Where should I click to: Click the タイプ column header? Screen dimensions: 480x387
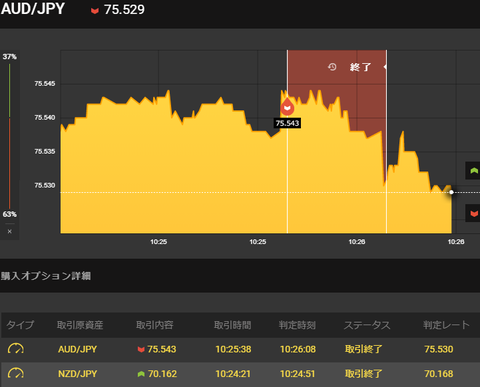coord(20,325)
